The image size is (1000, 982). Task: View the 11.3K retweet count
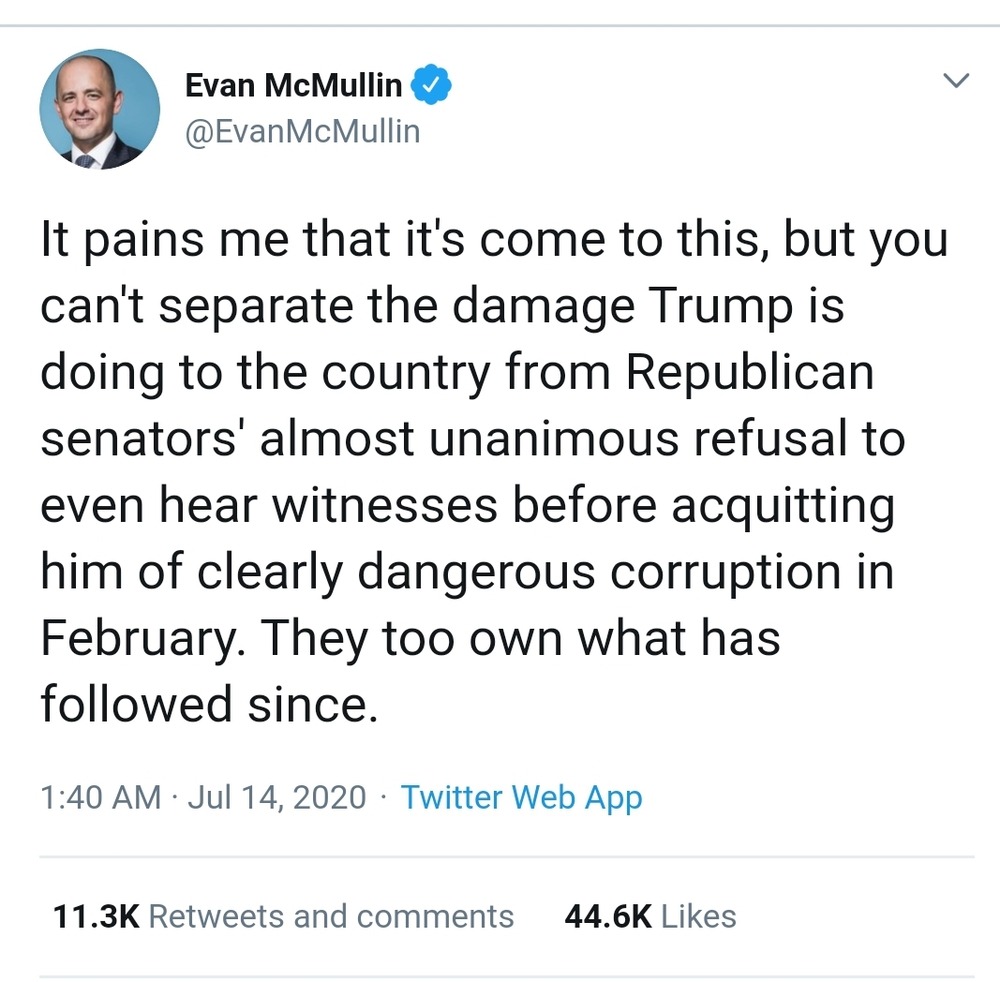[x=96, y=917]
